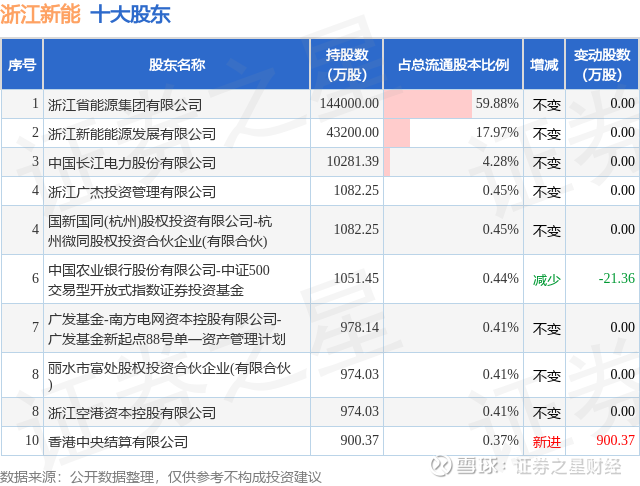640x486 pixels.
Task: Click shareholder 浙江省能源集团有限公司
Action: [x=125, y=105]
